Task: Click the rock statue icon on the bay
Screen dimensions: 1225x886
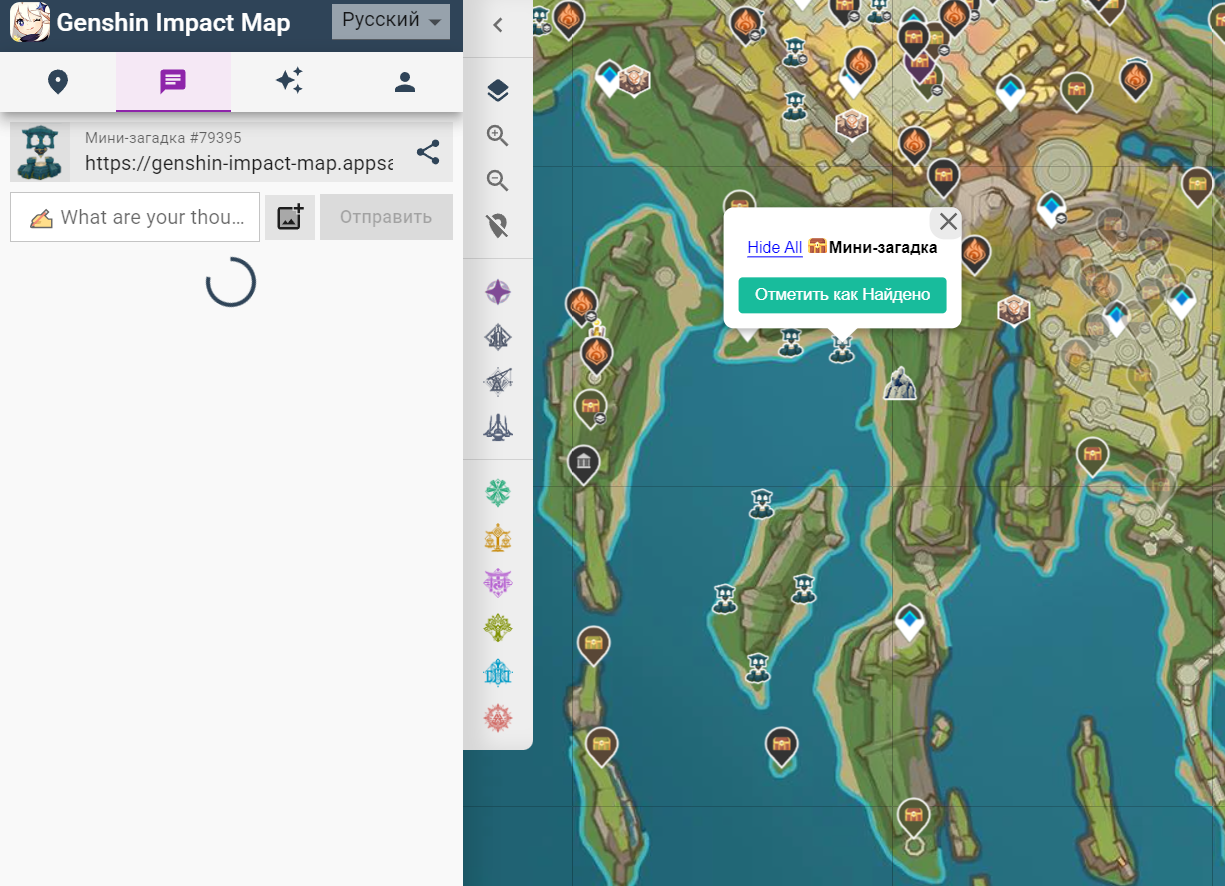Action: [900, 384]
